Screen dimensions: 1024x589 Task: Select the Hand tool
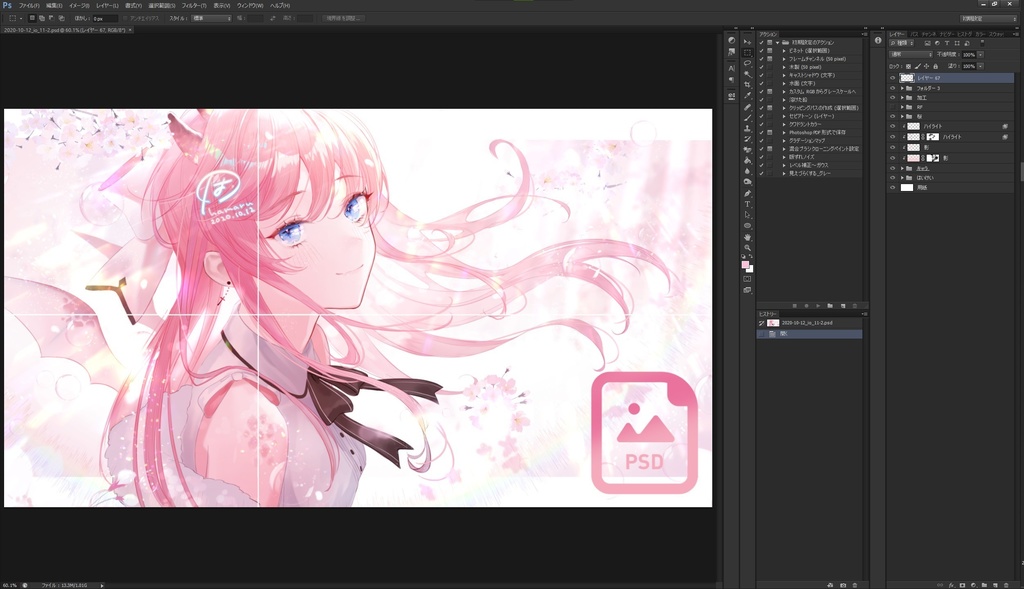pos(745,236)
